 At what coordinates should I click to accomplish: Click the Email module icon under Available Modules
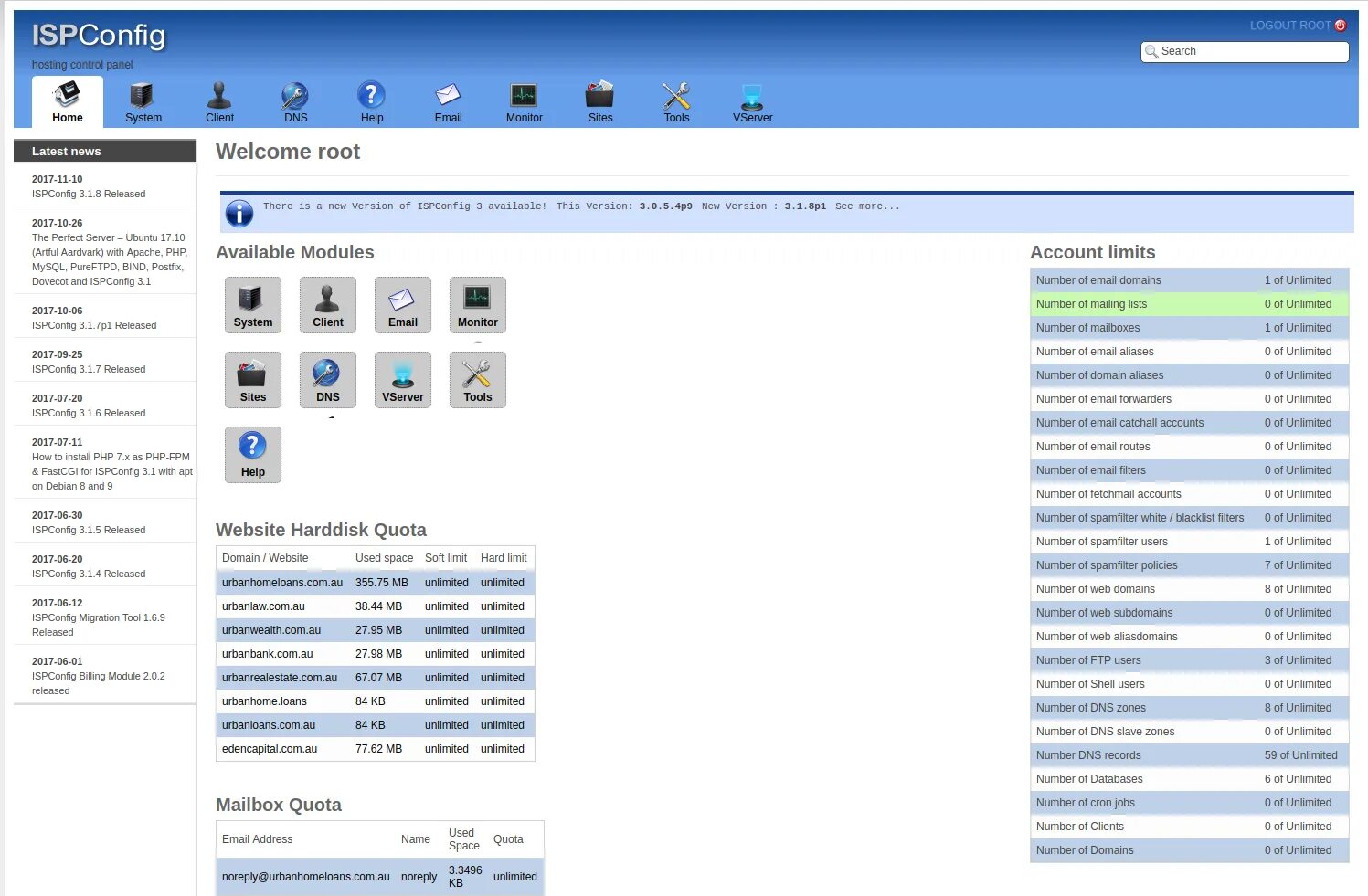click(x=403, y=305)
